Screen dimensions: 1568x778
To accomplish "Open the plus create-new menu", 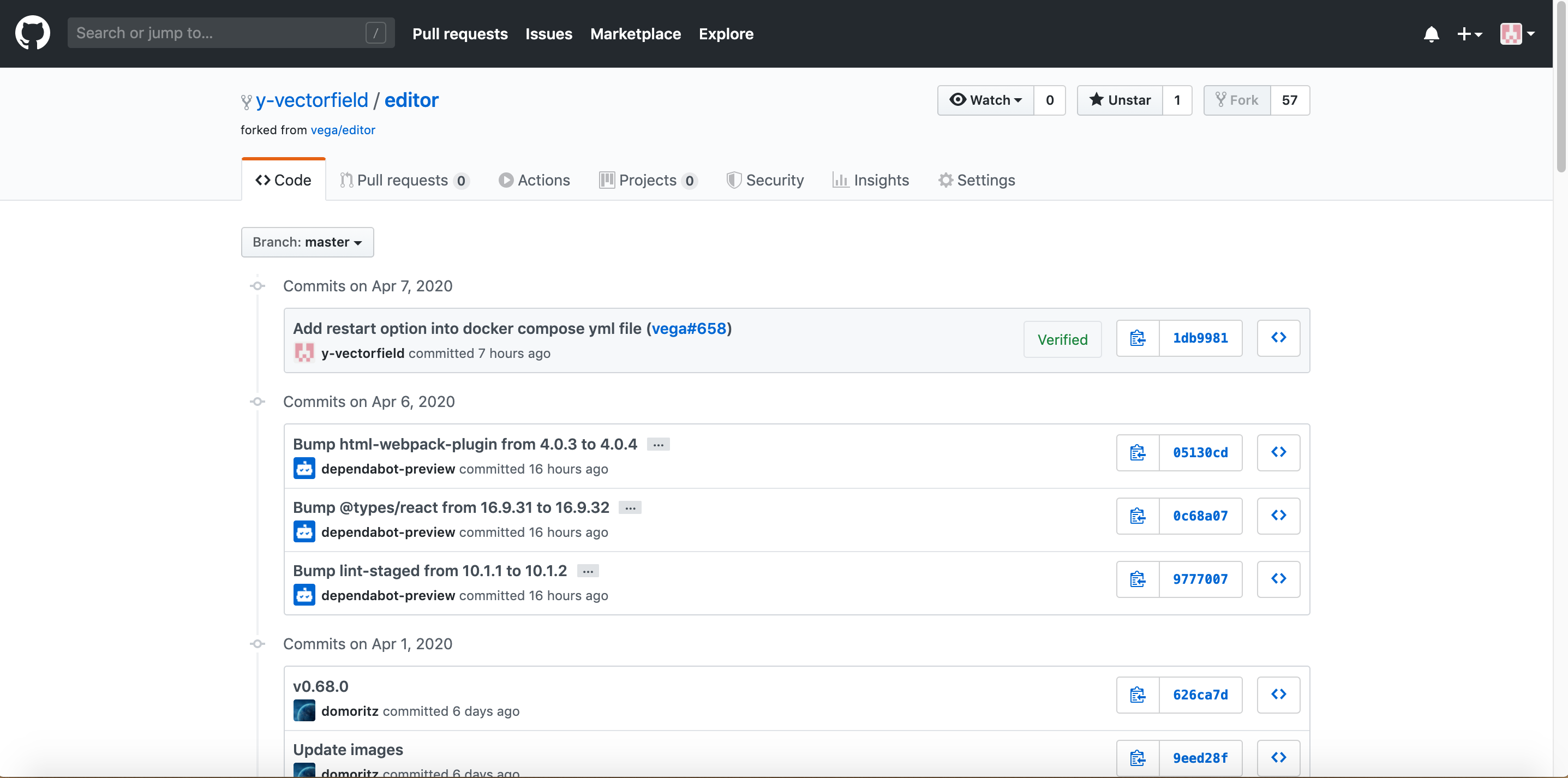I will pyautogui.click(x=1469, y=34).
